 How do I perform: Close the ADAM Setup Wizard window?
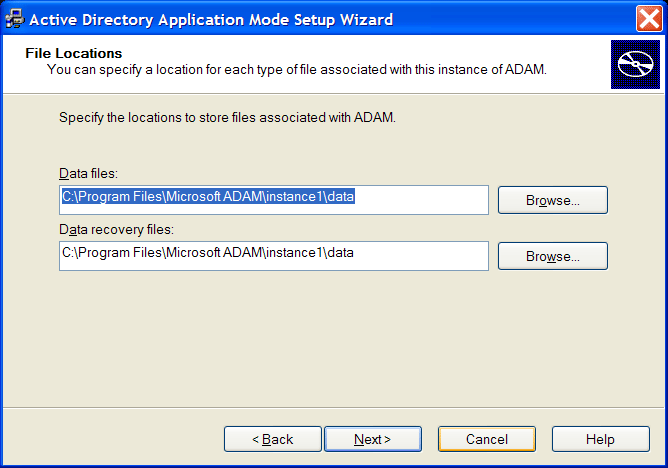pyautogui.click(x=649, y=19)
